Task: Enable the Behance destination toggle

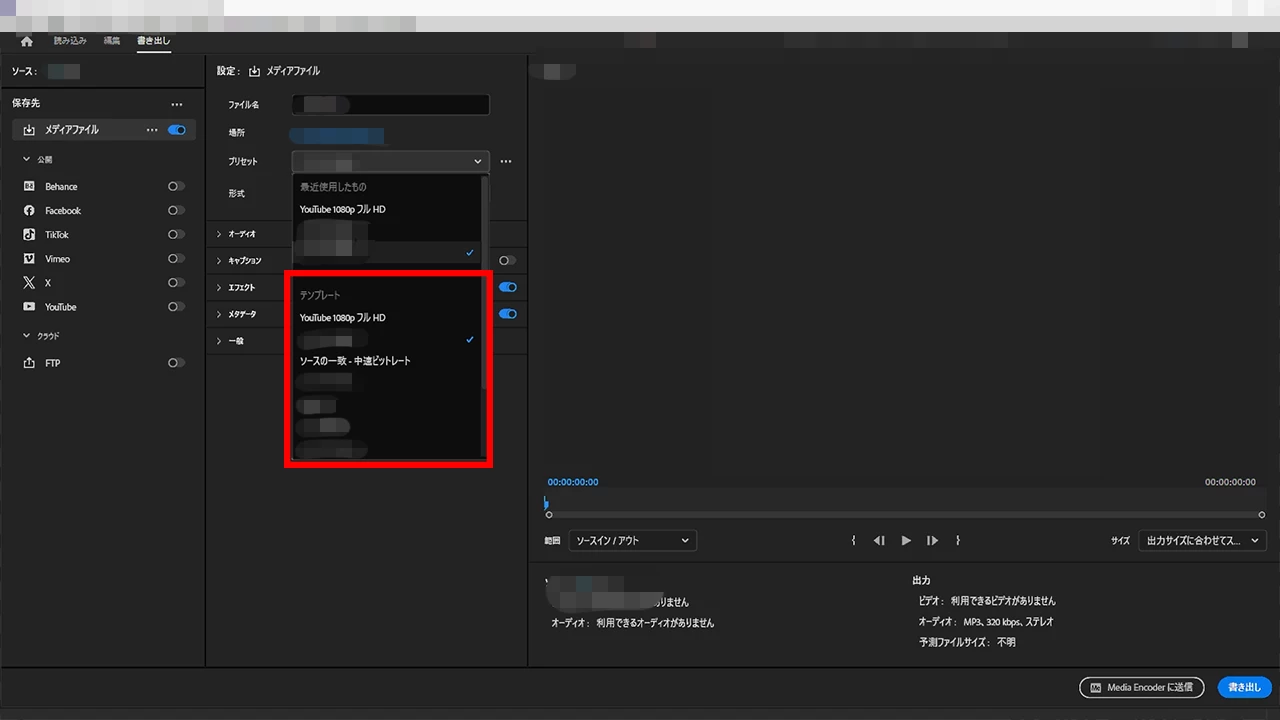Action: tap(177, 186)
